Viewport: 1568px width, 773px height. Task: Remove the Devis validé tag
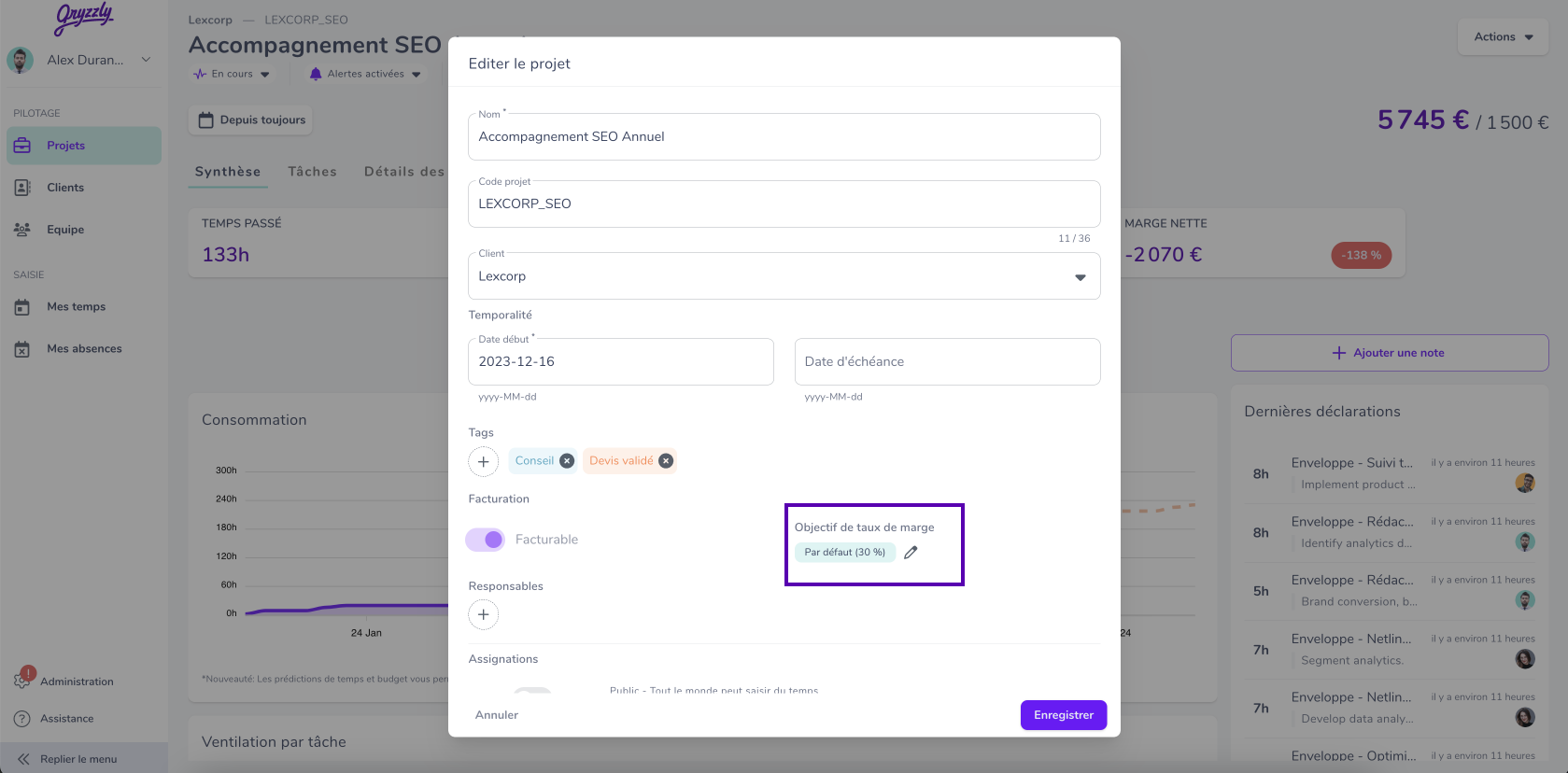point(666,461)
